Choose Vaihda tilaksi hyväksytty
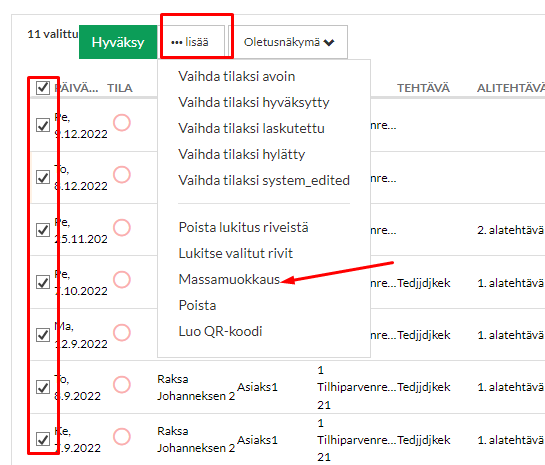Viewport: 545px width, 465px height. 254,103
